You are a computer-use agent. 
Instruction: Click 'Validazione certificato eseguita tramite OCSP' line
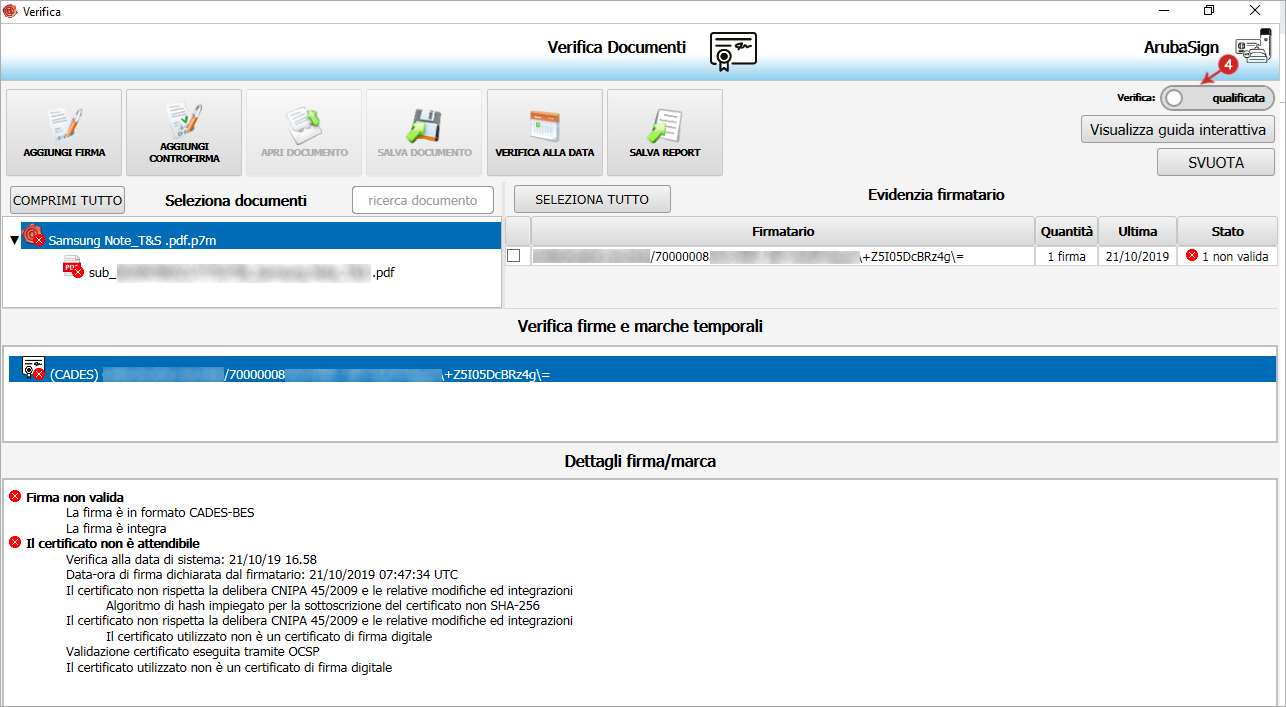tap(193, 651)
